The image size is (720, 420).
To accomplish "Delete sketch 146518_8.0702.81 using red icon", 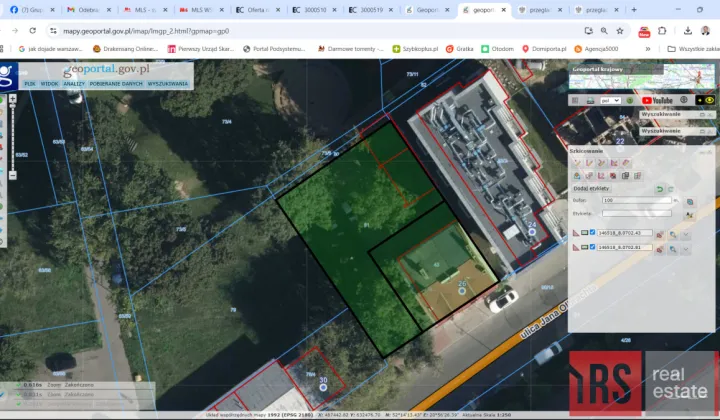I will (x=660, y=249).
